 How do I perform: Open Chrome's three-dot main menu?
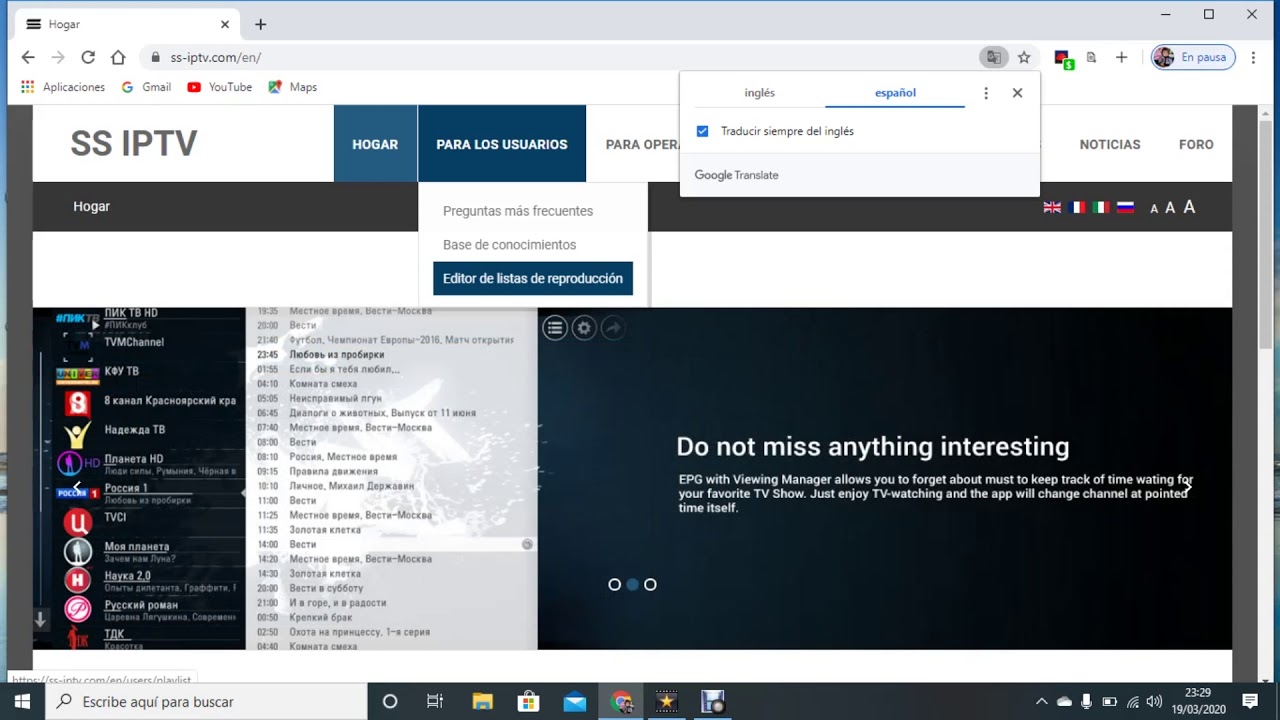1253,57
